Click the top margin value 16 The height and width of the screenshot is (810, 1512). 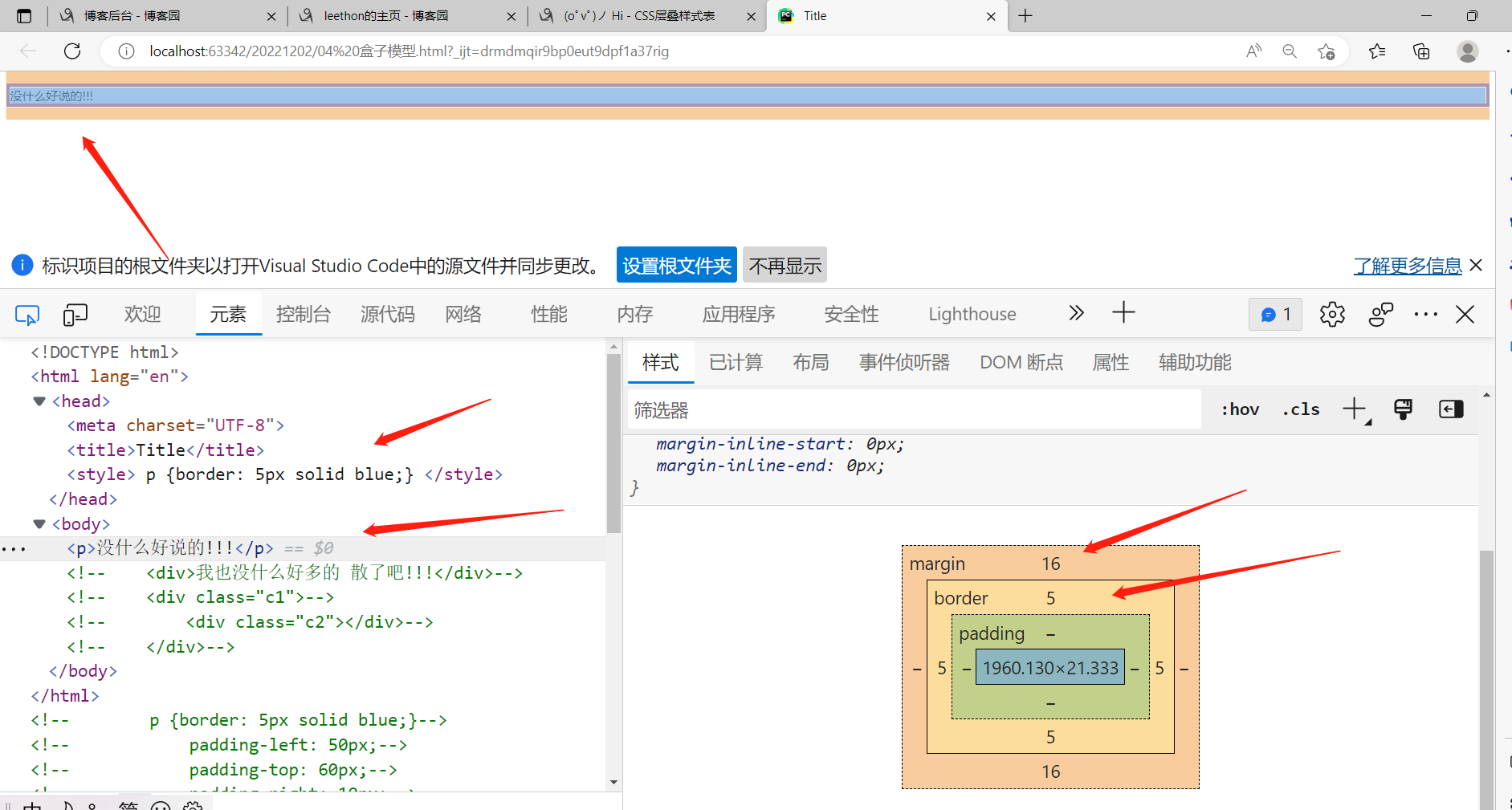tap(1051, 564)
